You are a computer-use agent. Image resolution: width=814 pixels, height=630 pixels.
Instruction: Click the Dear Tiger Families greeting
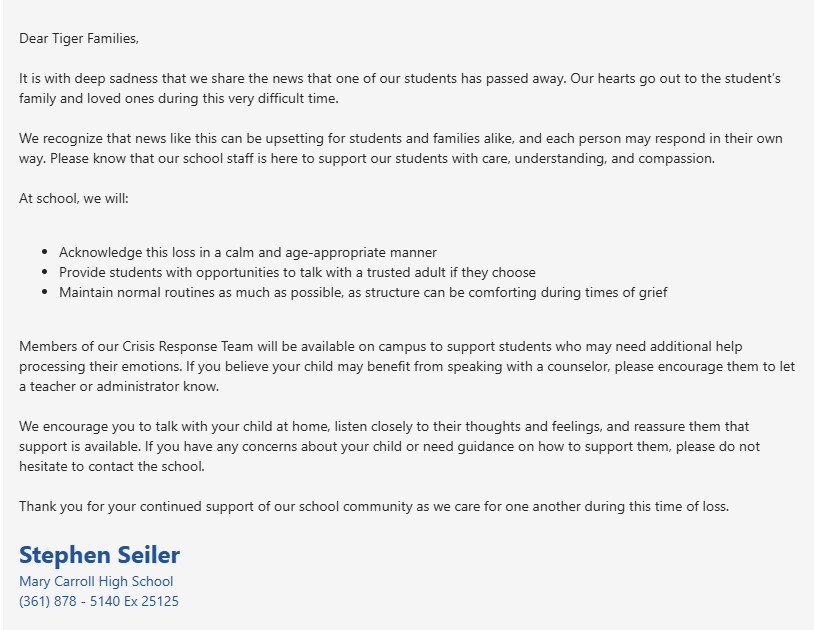point(79,38)
